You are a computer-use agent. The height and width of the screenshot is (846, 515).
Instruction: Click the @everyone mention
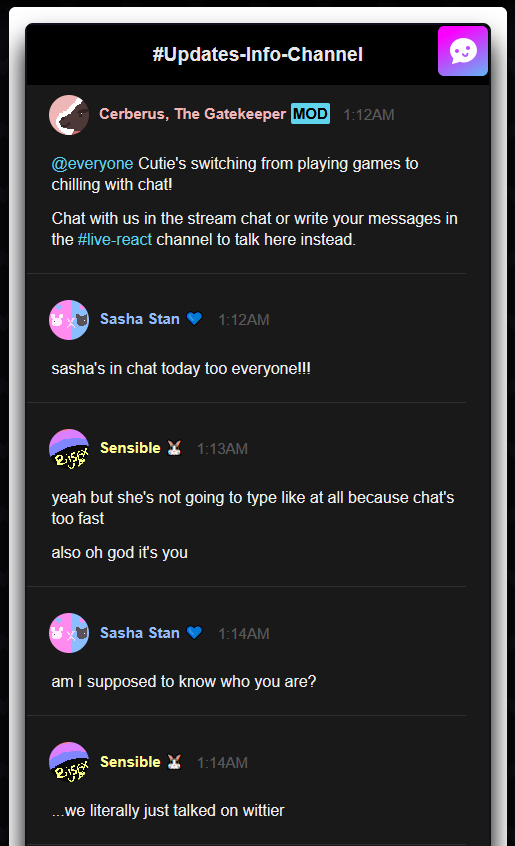[92, 163]
